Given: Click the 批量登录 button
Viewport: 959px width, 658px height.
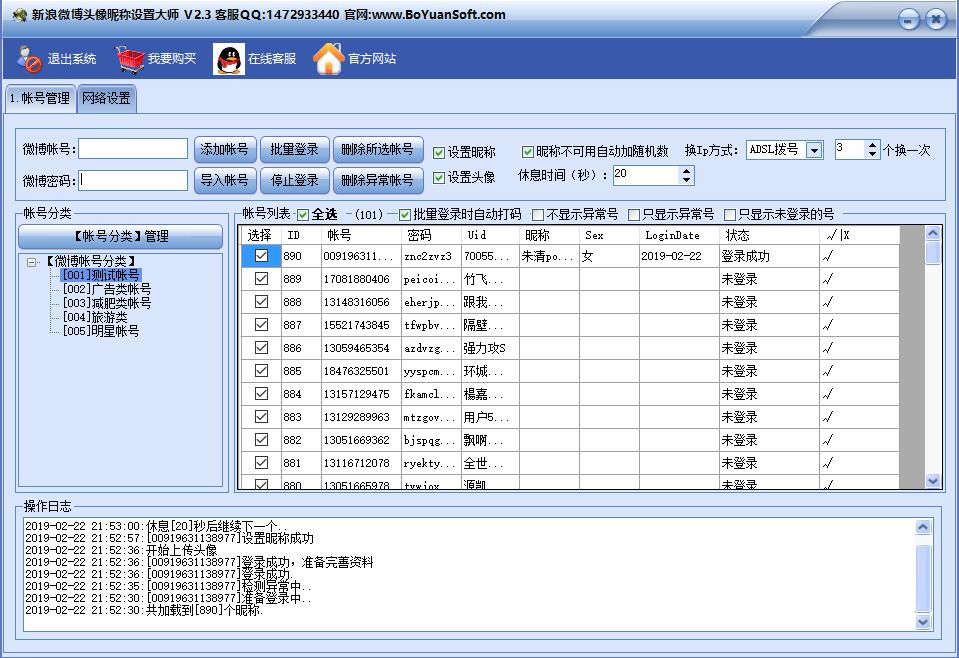Looking at the screenshot, I should 295,149.
